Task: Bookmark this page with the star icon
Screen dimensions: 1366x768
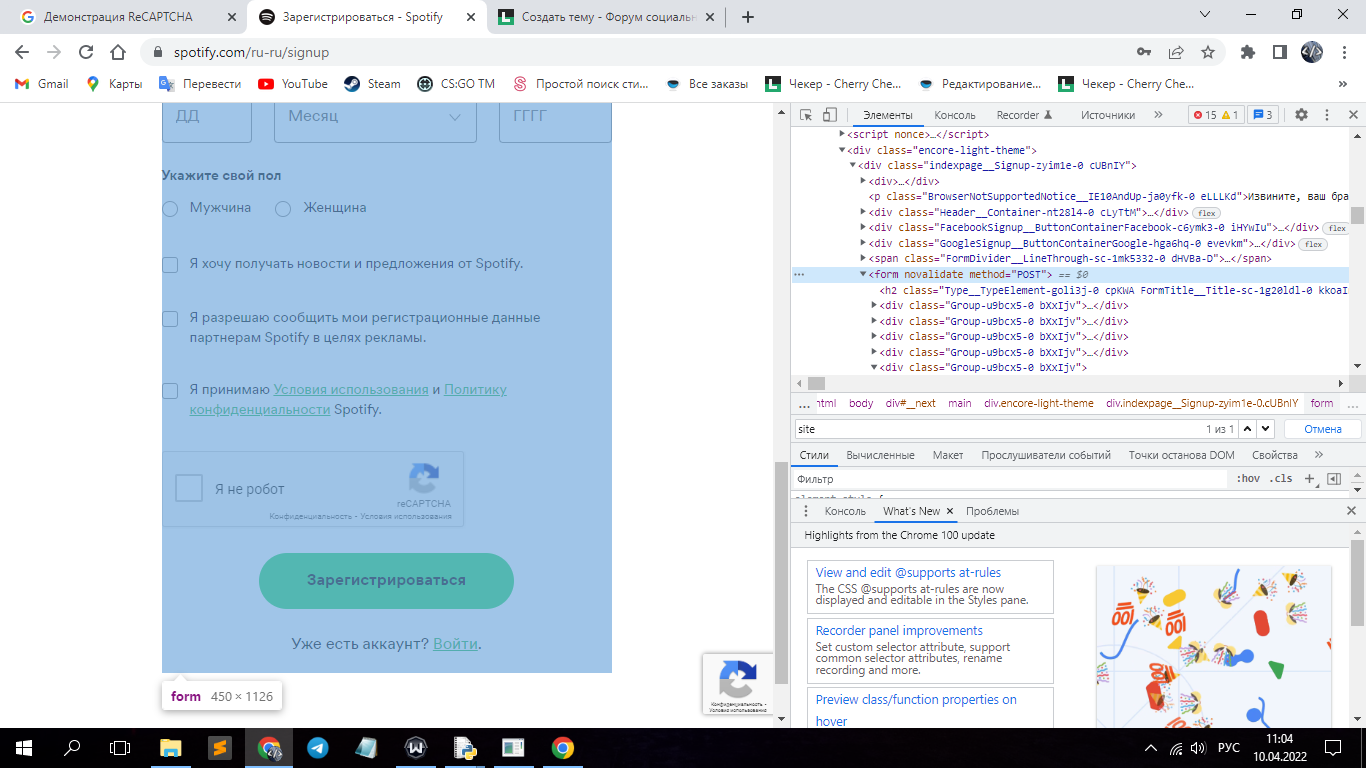Action: (1208, 52)
